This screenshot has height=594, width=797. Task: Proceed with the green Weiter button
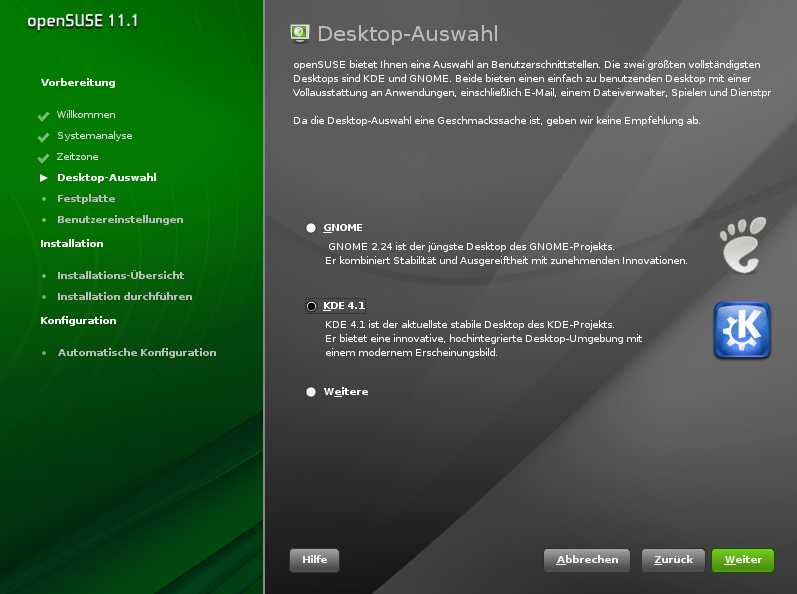click(x=743, y=560)
